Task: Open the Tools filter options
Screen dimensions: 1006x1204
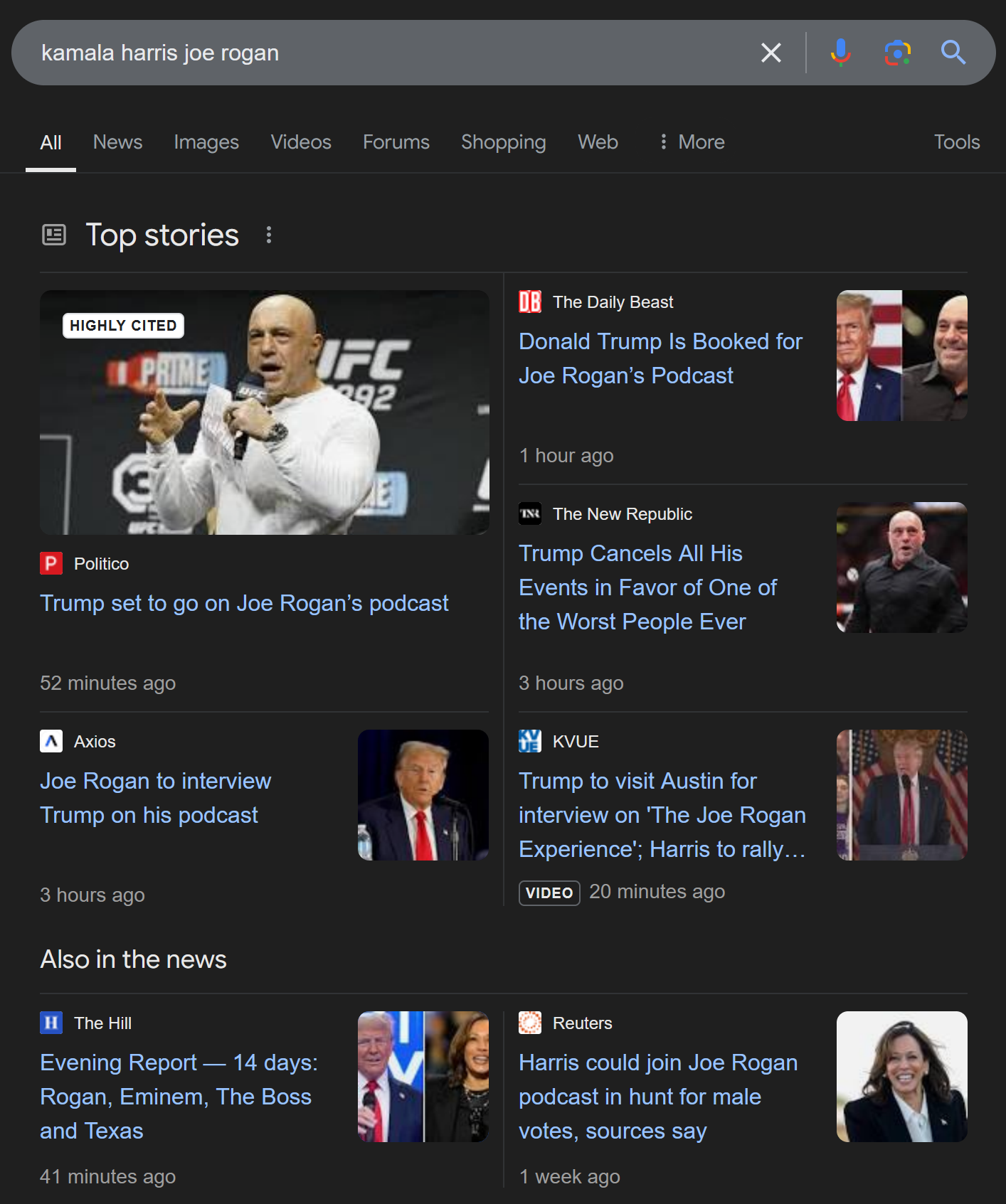Action: click(x=957, y=142)
